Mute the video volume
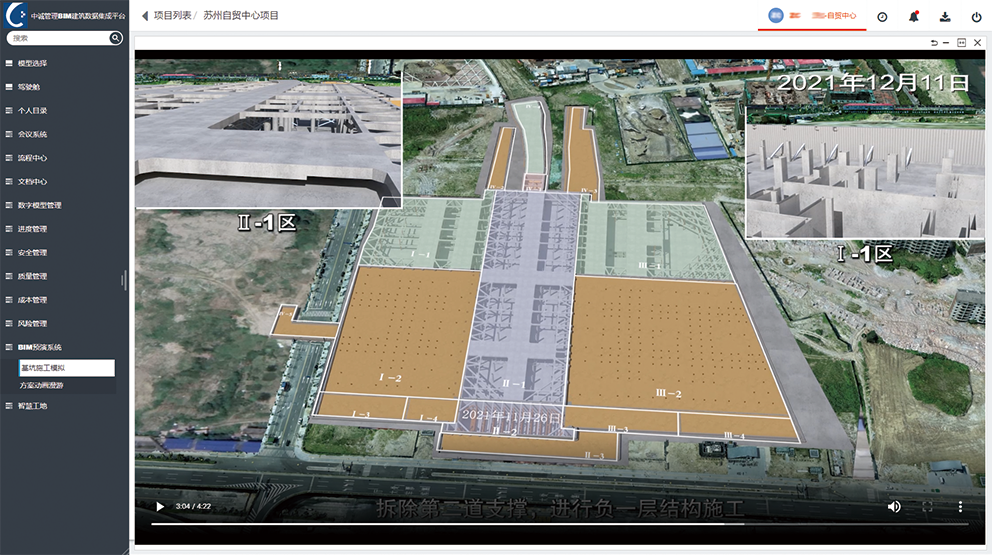 click(894, 507)
